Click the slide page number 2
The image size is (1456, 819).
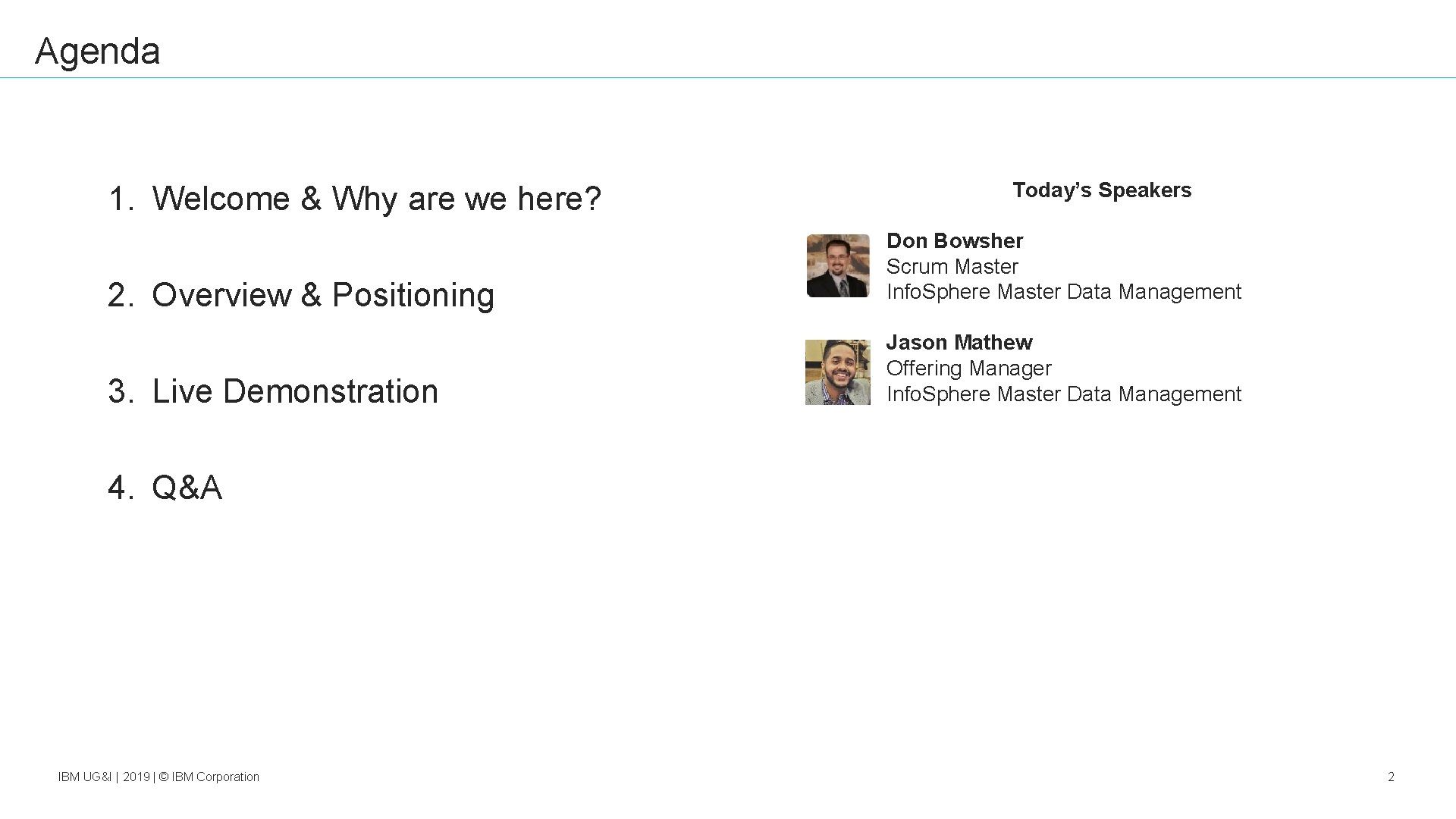click(1391, 777)
